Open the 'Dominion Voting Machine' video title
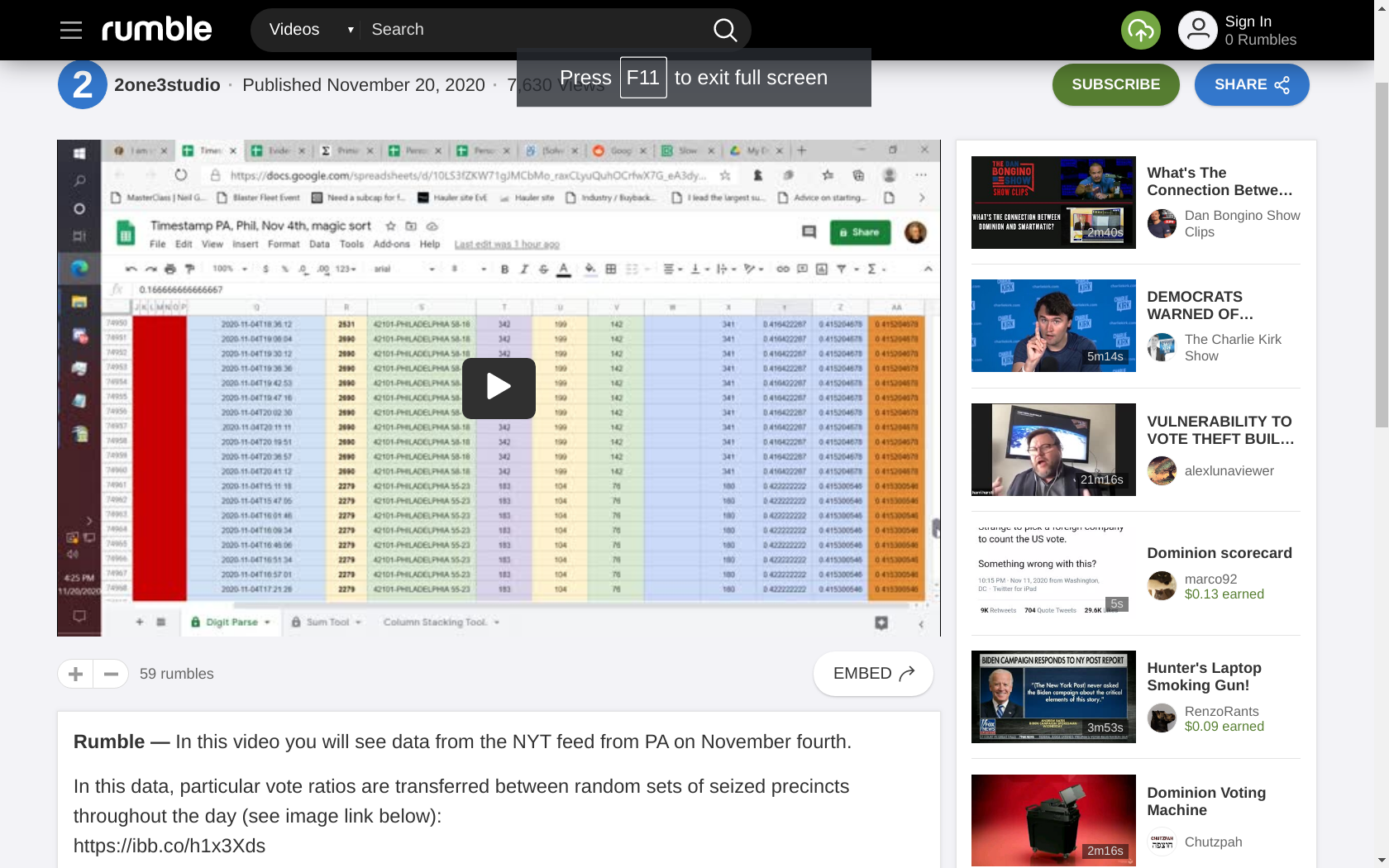1389x868 pixels. coord(1206,801)
